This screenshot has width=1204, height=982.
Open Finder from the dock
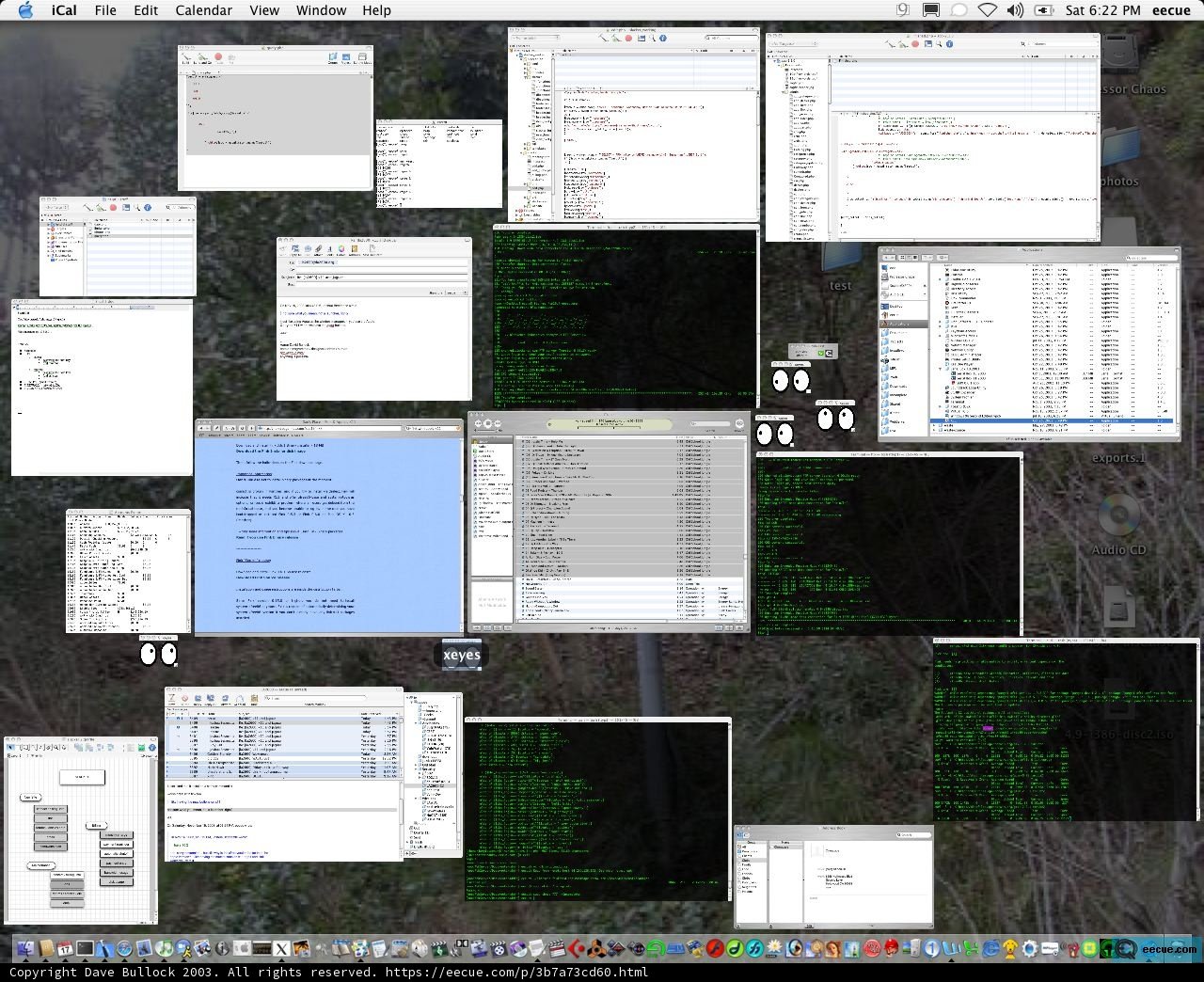click(25, 948)
